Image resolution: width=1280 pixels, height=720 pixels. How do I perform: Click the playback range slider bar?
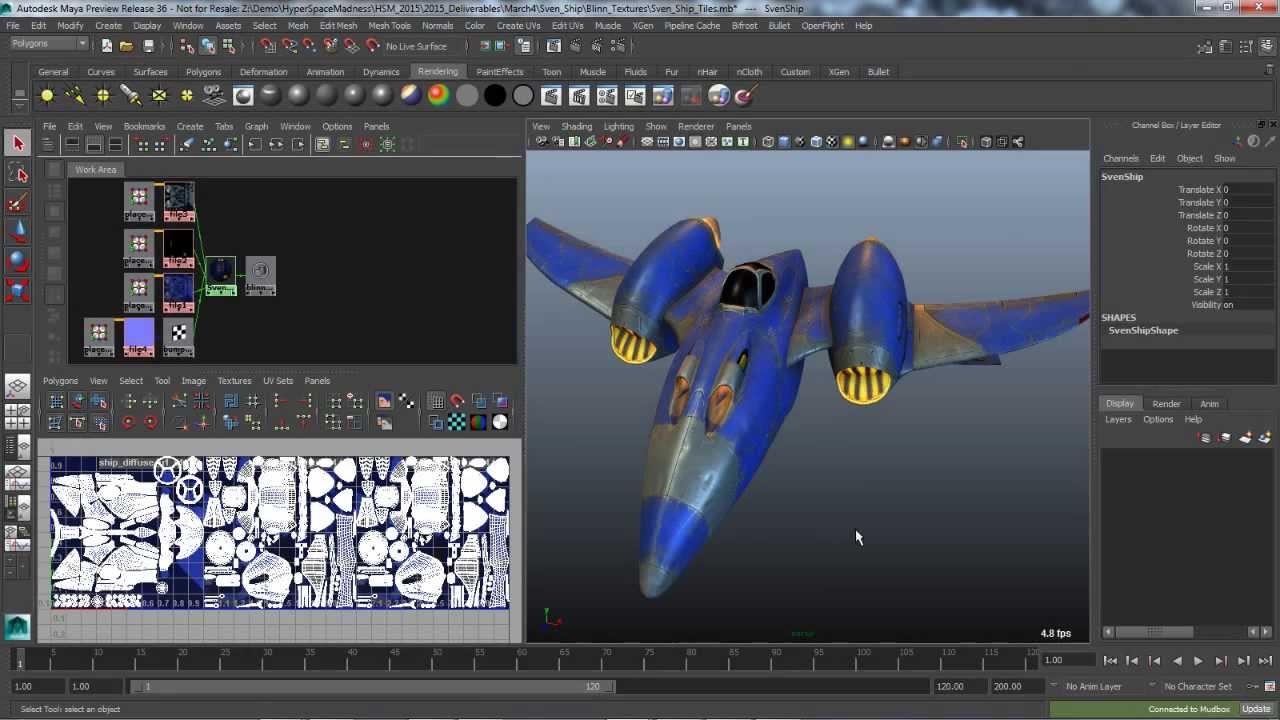point(372,686)
